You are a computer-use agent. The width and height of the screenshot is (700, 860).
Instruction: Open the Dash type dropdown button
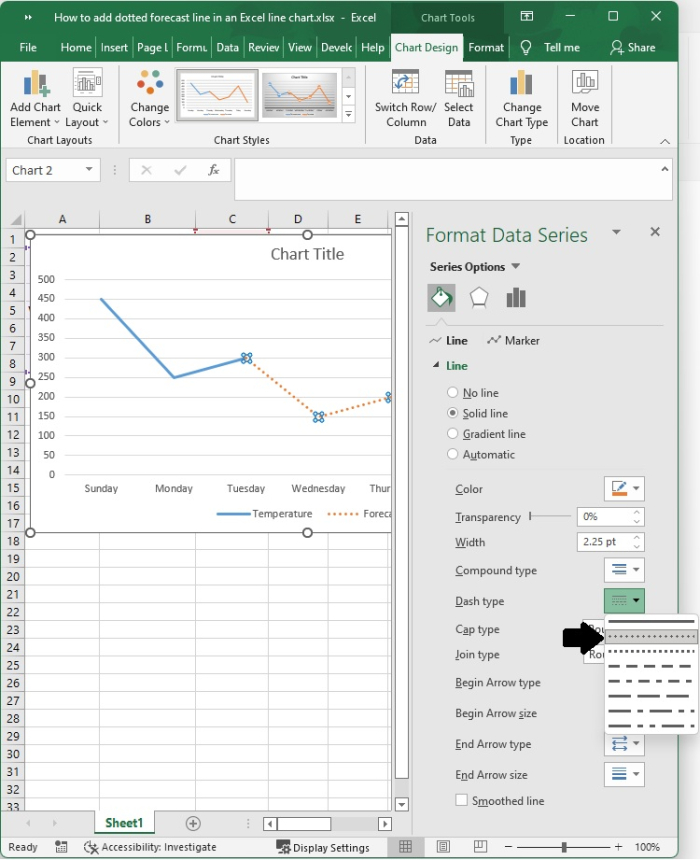[x=624, y=601]
